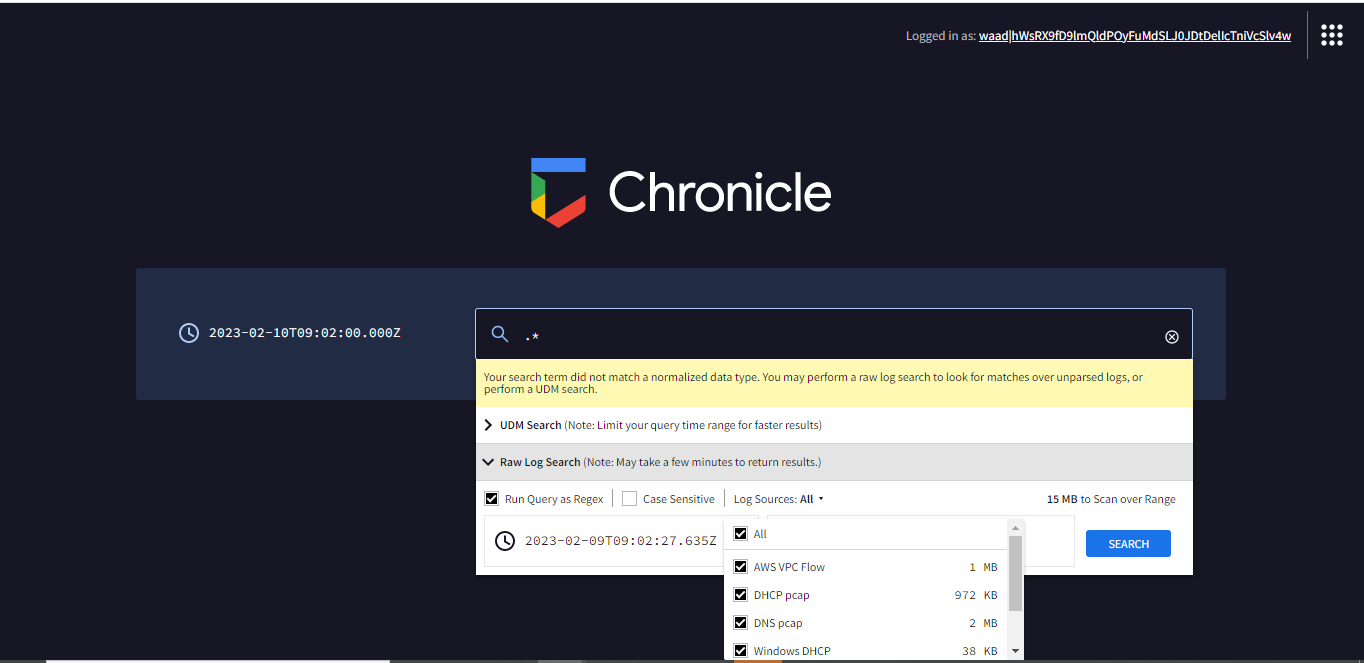Open the logged-in user account link
Screen dimensions: 1364x663
tap(1134, 36)
